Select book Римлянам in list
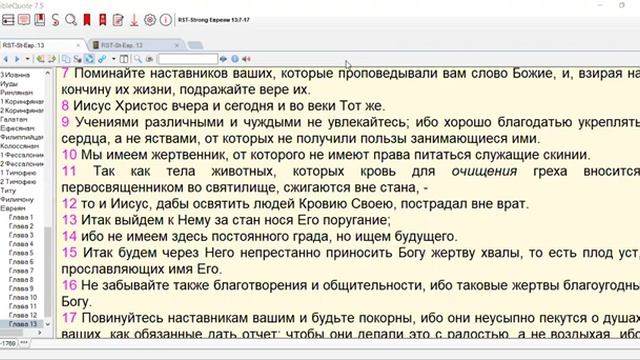 pyautogui.click(x=16, y=93)
